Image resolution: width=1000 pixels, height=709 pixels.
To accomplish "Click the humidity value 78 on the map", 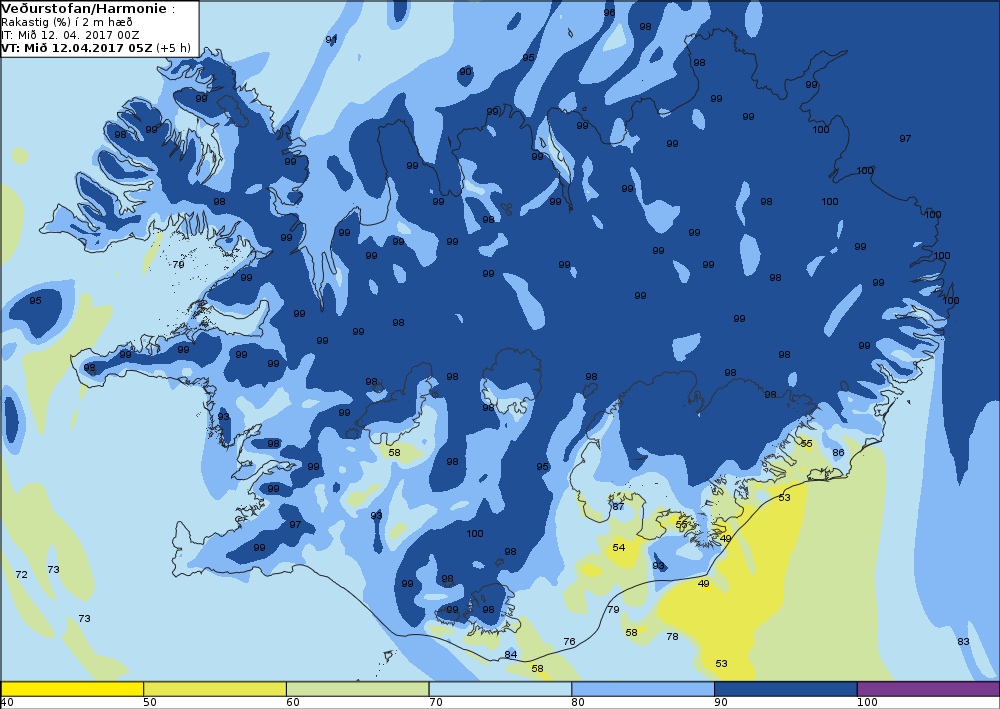I will coord(672,636).
